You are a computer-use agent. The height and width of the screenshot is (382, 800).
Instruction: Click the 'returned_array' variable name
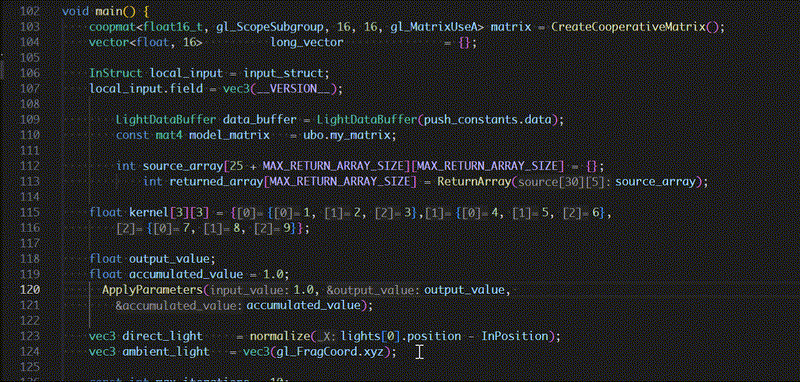point(216,182)
